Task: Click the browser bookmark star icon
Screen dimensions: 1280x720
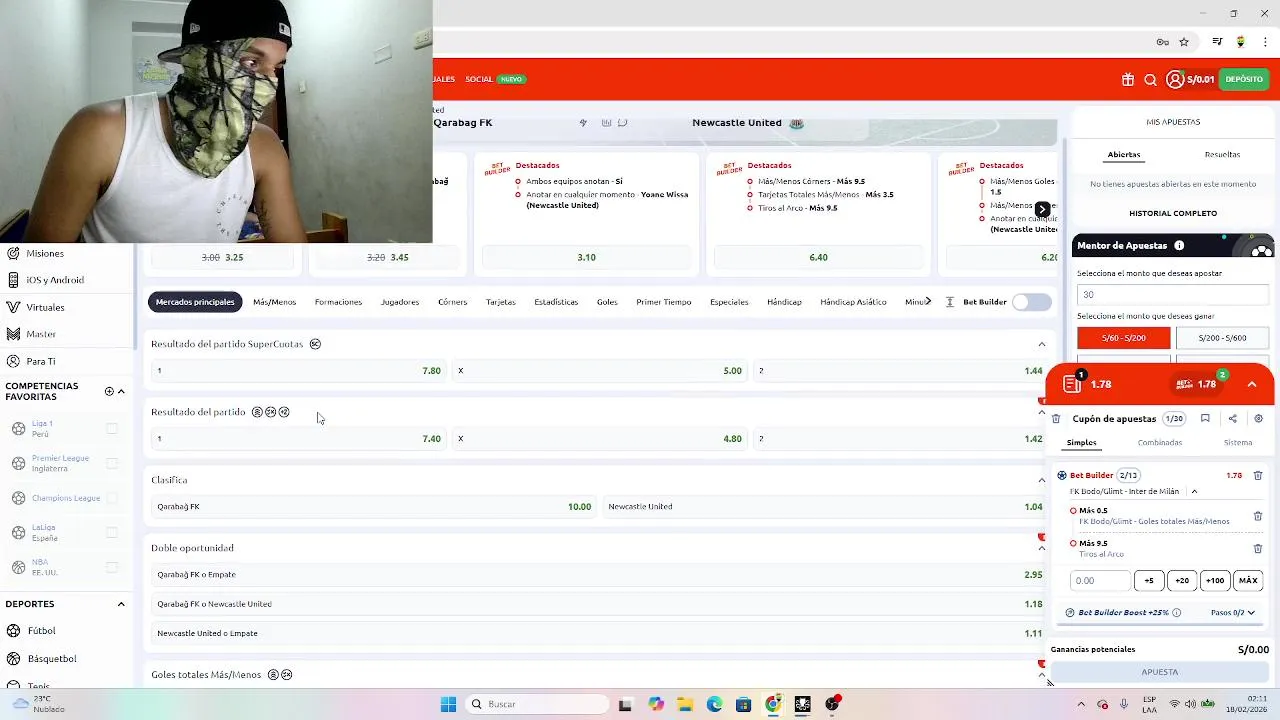Action: point(1184,42)
